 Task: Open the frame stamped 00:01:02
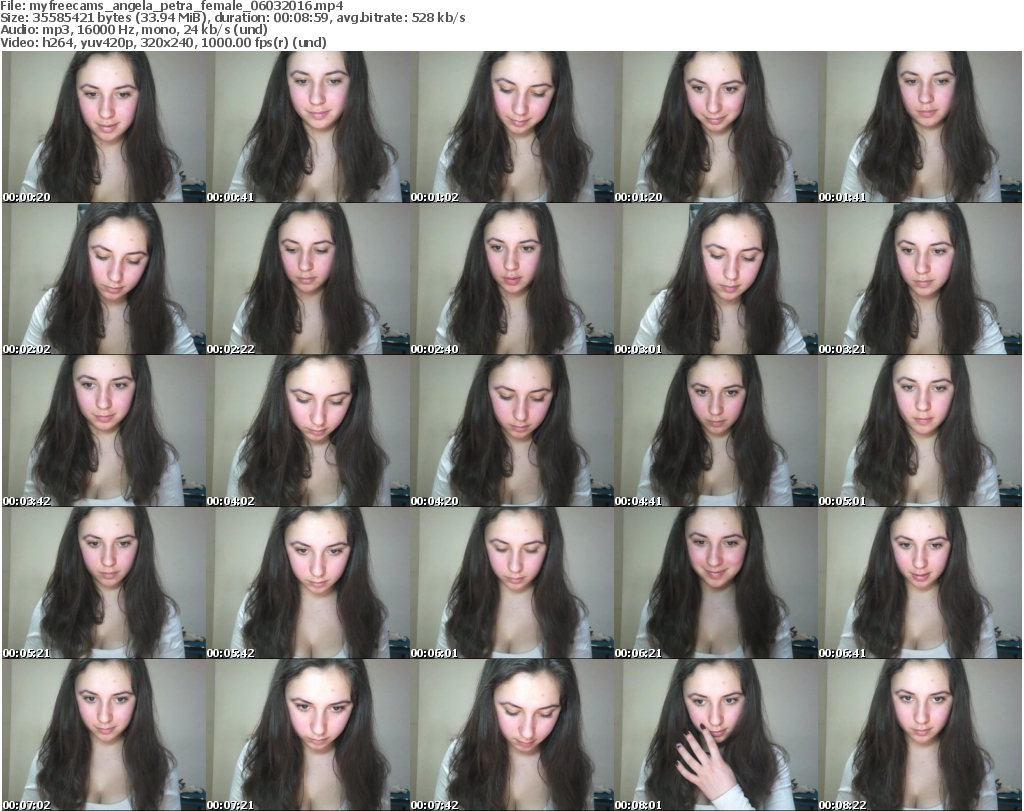click(x=512, y=127)
